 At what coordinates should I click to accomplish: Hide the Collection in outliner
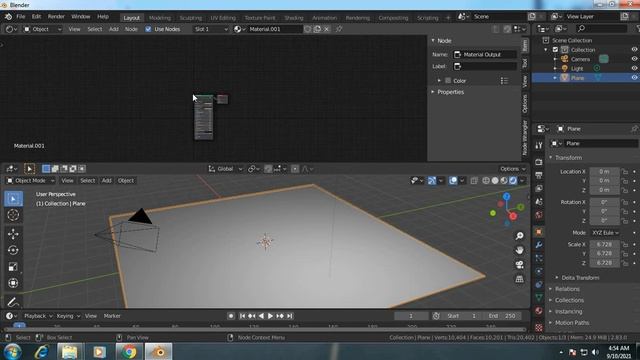click(x=634, y=49)
